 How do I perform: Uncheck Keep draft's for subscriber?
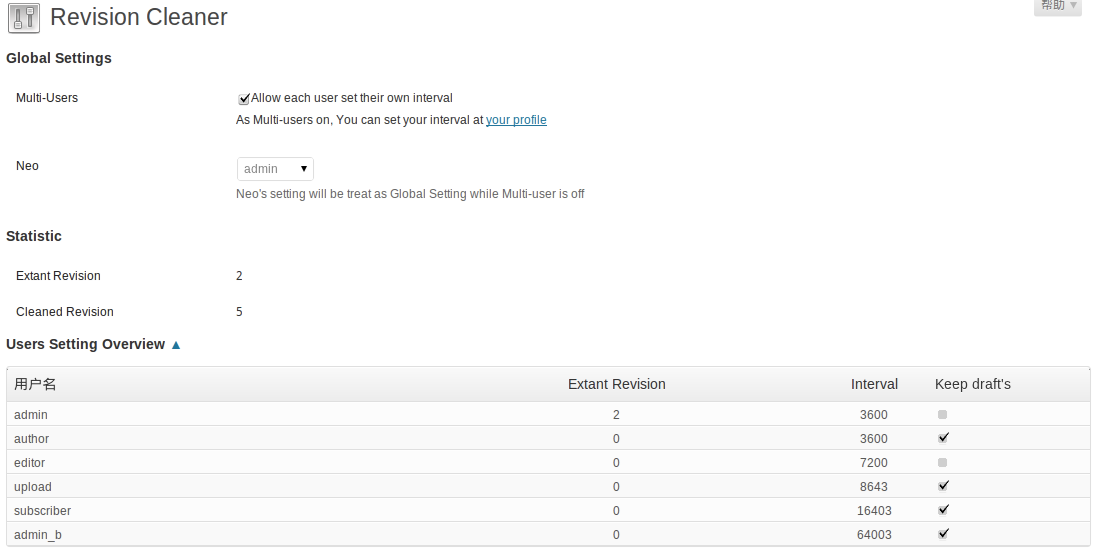(x=942, y=510)
